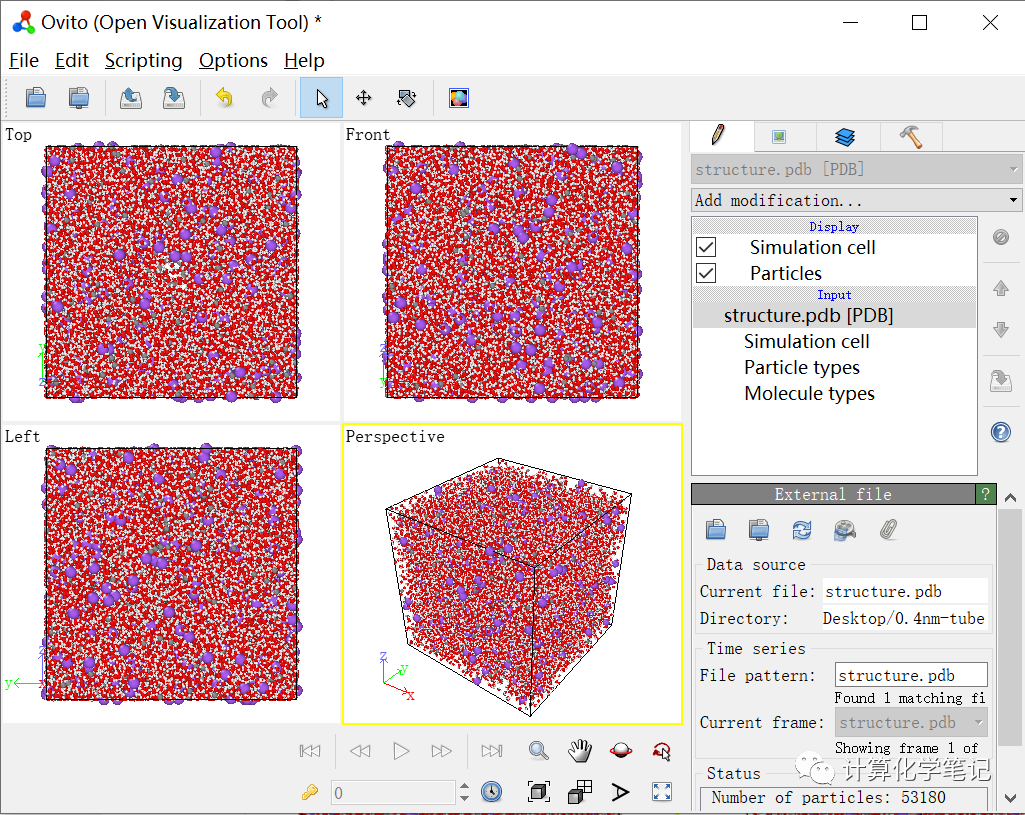Click the save modifier preset icon
This screenshot has width=1025, height=815.
[x=1000, y=380]
